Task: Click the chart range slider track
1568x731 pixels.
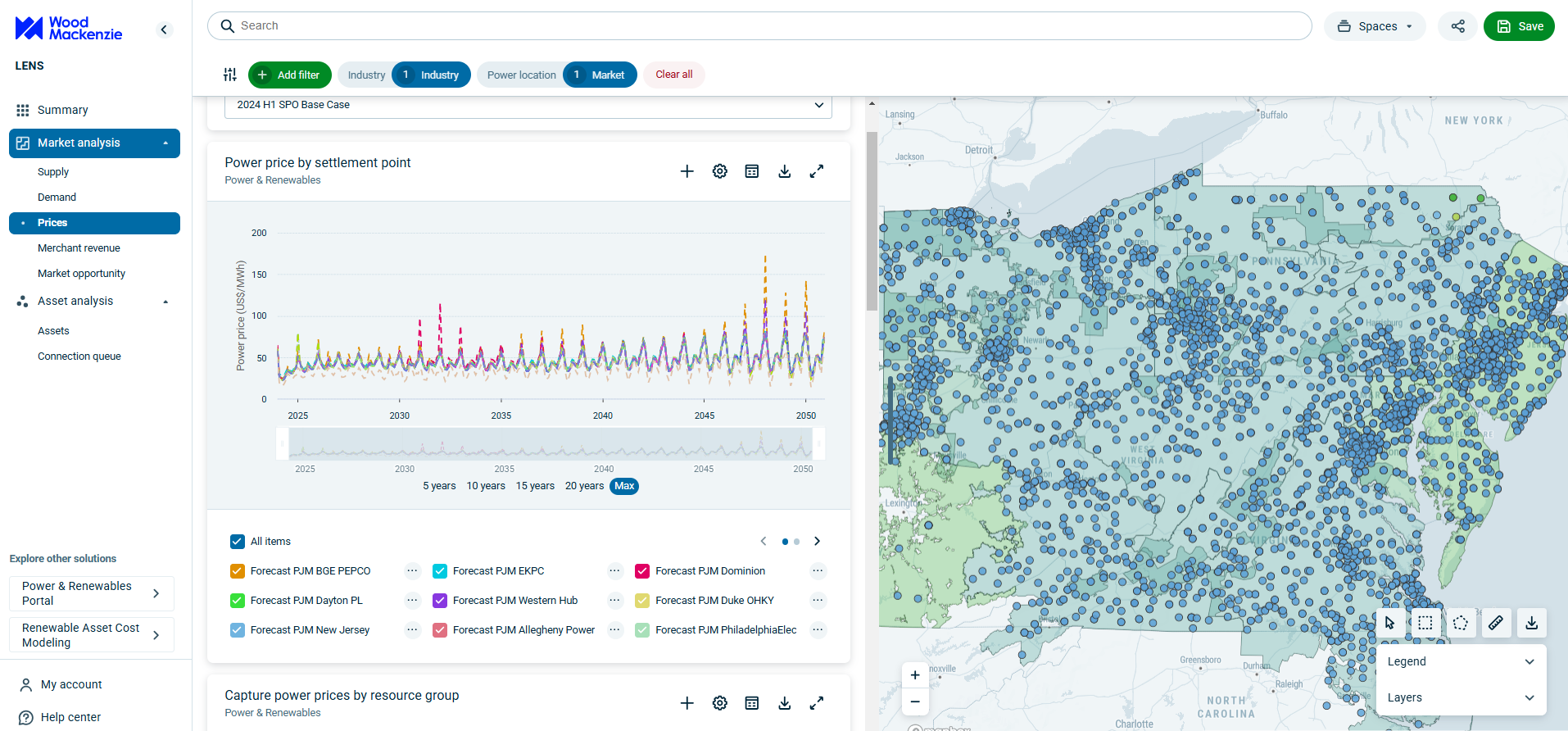Action: [550, 444]
